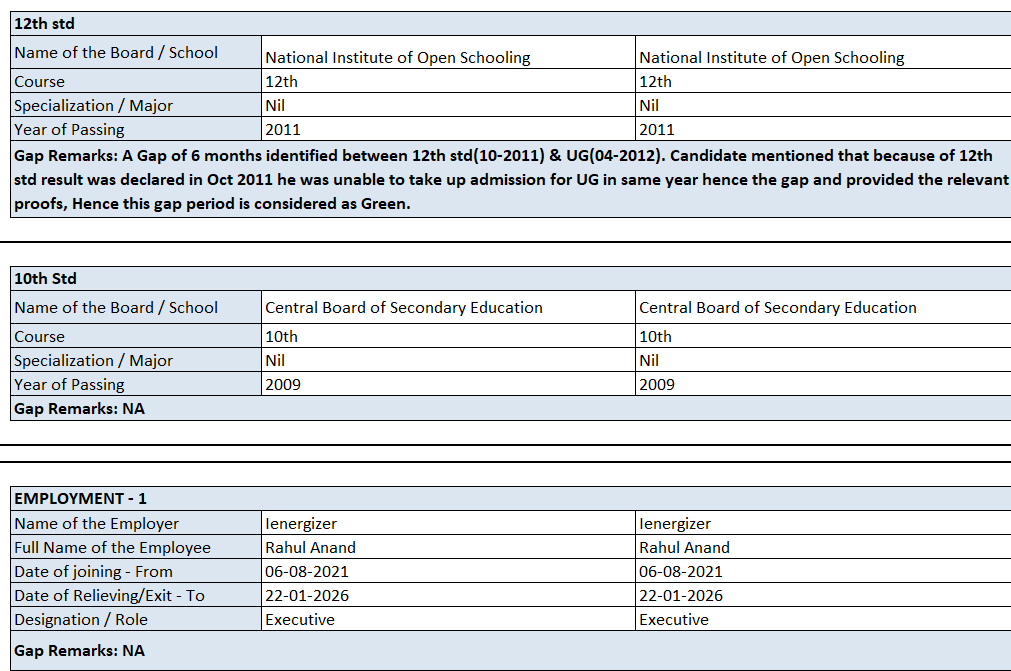Click the 'Date of Relieving/Exit - To' label
Viewport: 1011px width, 671px height.
[109, 596]
